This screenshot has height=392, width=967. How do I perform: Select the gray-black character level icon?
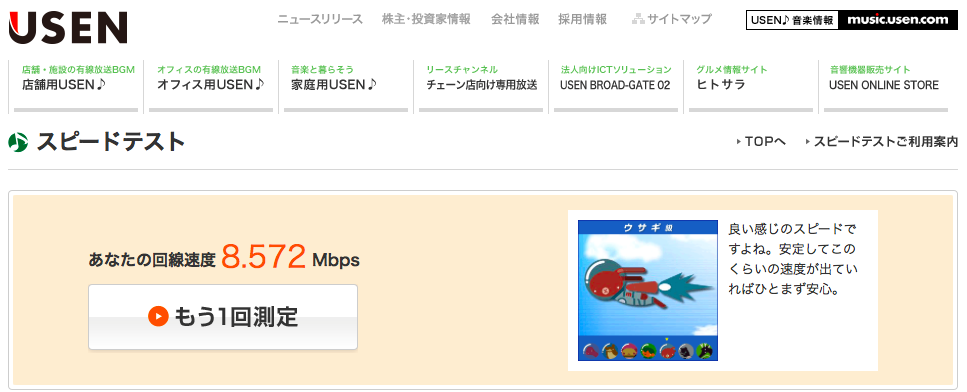pos(686,351)
